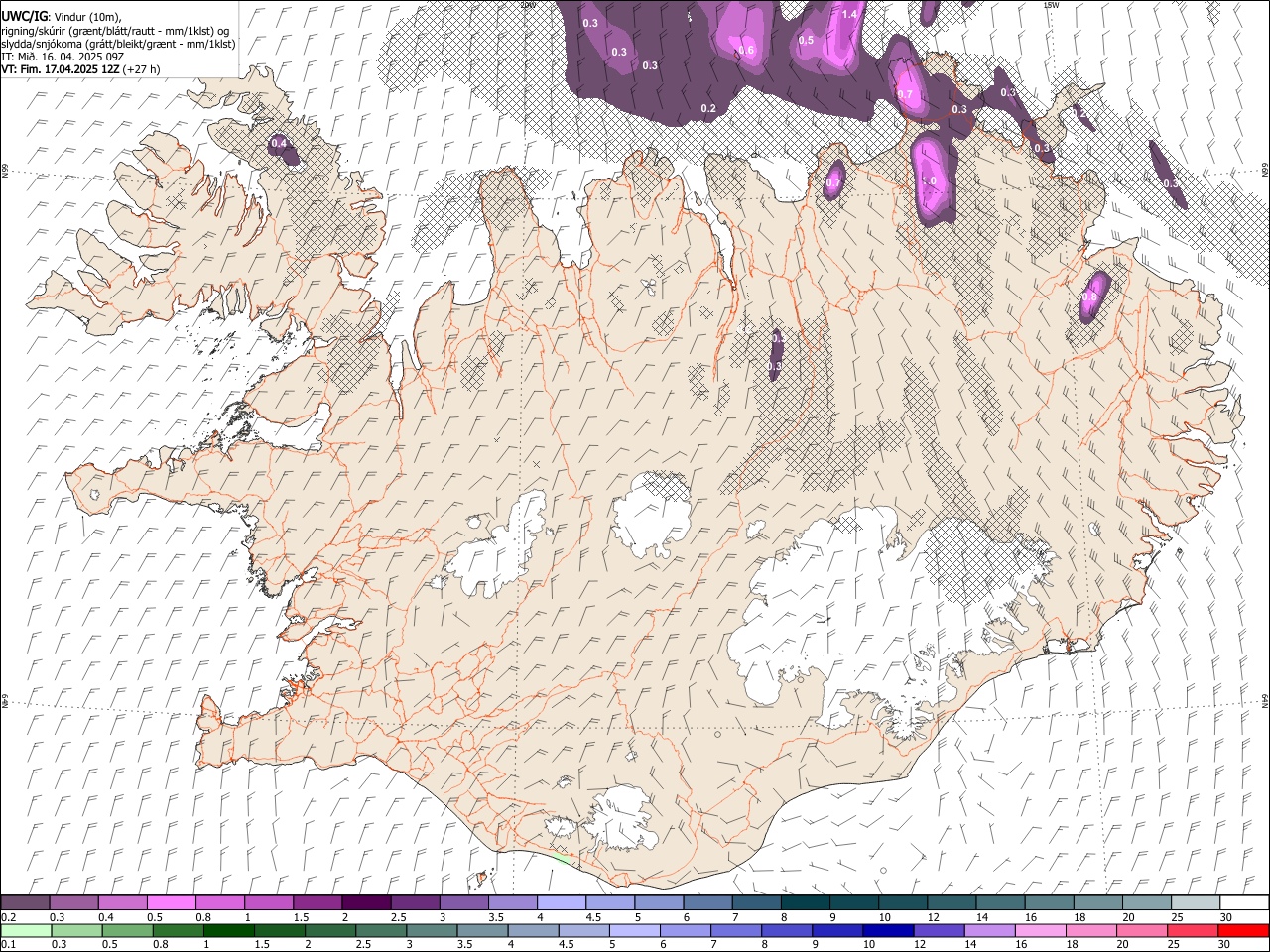The width and height of the screenshot is (1270, 952).
Task: Click the "0.2" value on the map's snow area
Action: click(x=708, y=108)
